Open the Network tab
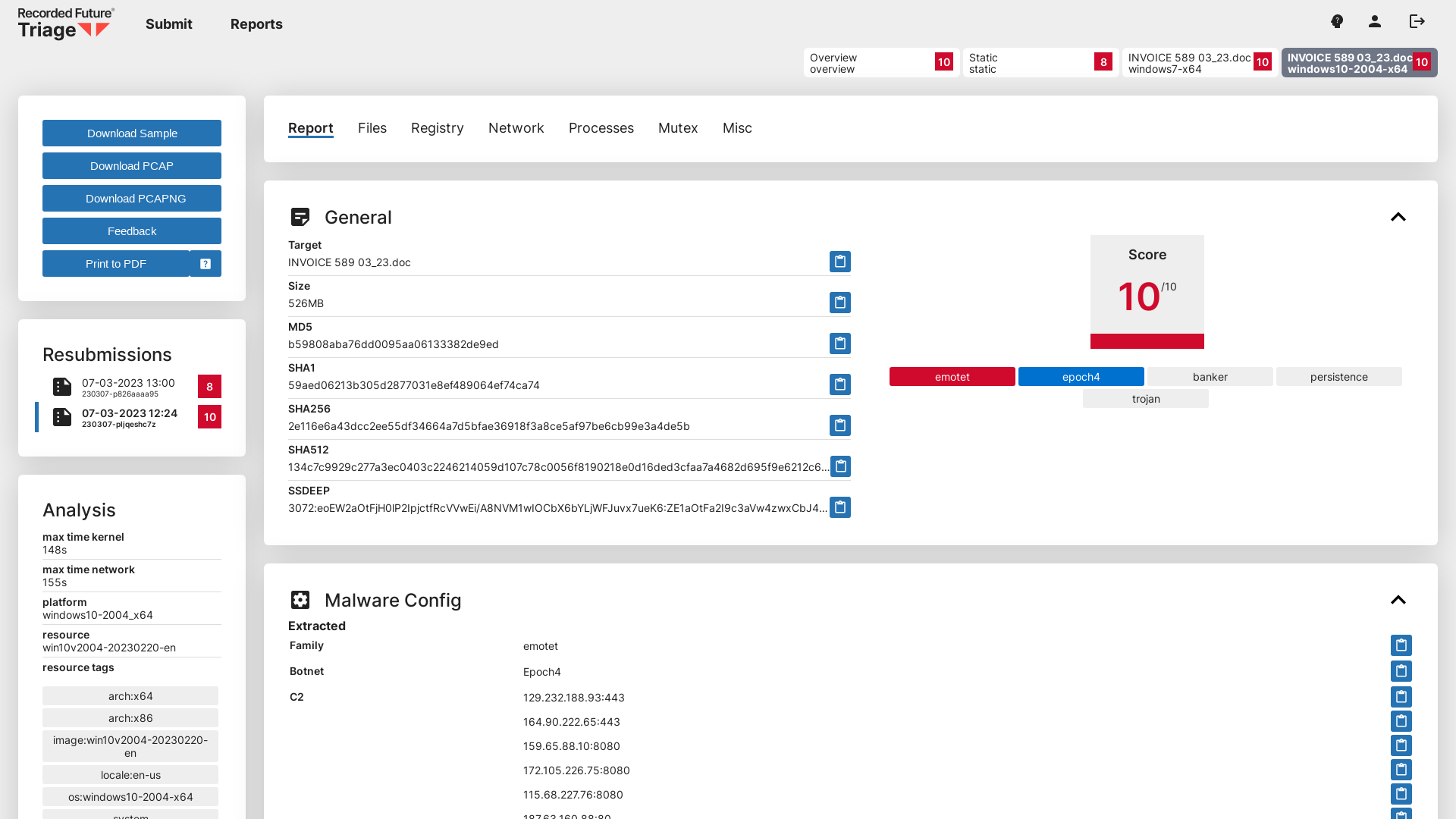 point(516,128)
